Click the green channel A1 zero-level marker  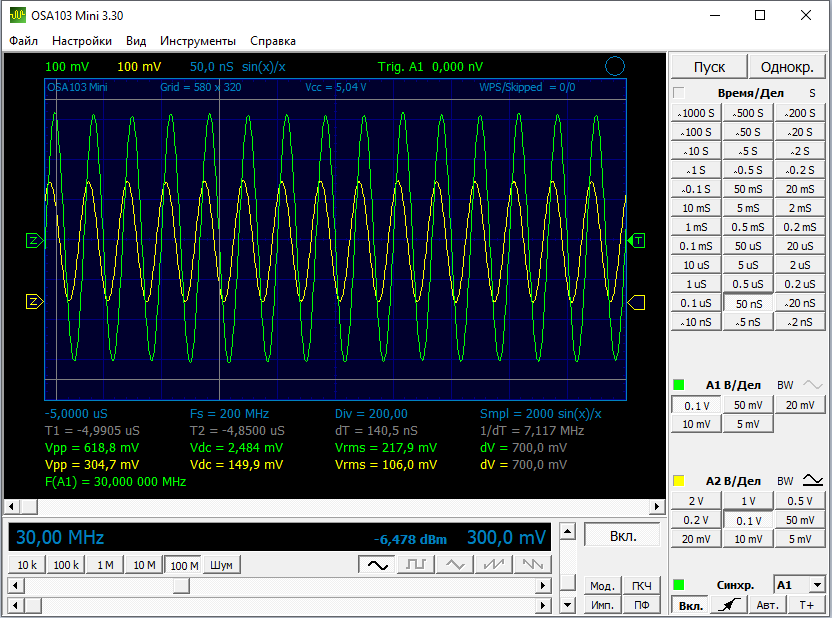pyautogui.click(x=33, y=241)
